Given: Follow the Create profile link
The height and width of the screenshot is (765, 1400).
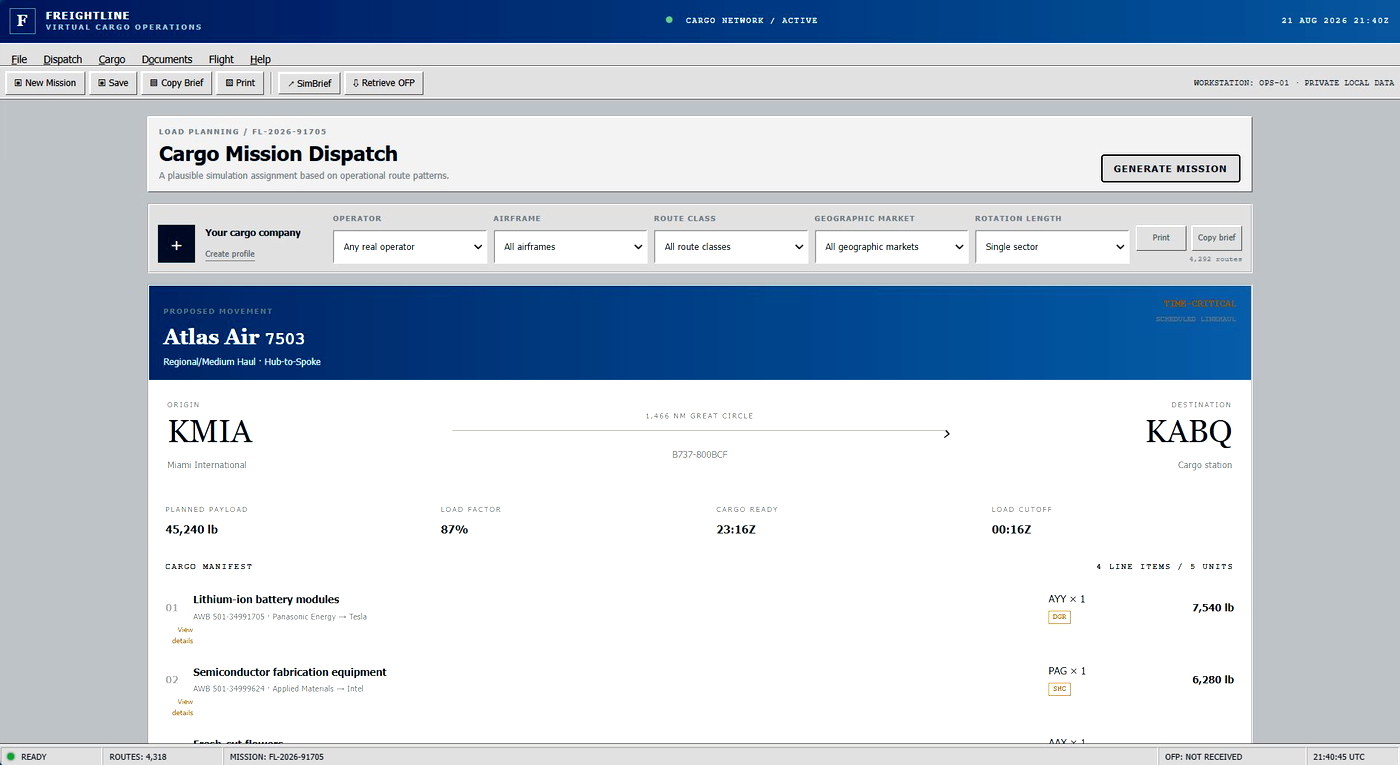Looking at the screenshot, I should click(230, 254).
